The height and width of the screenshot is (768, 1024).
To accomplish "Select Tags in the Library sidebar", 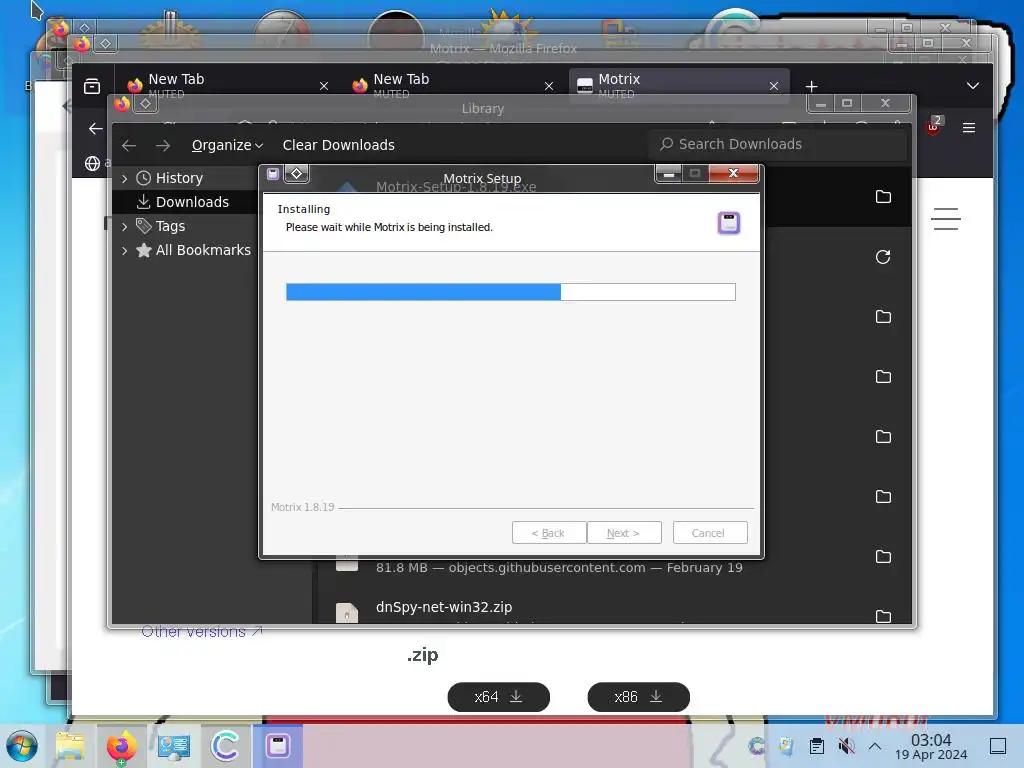I will 170,226.
